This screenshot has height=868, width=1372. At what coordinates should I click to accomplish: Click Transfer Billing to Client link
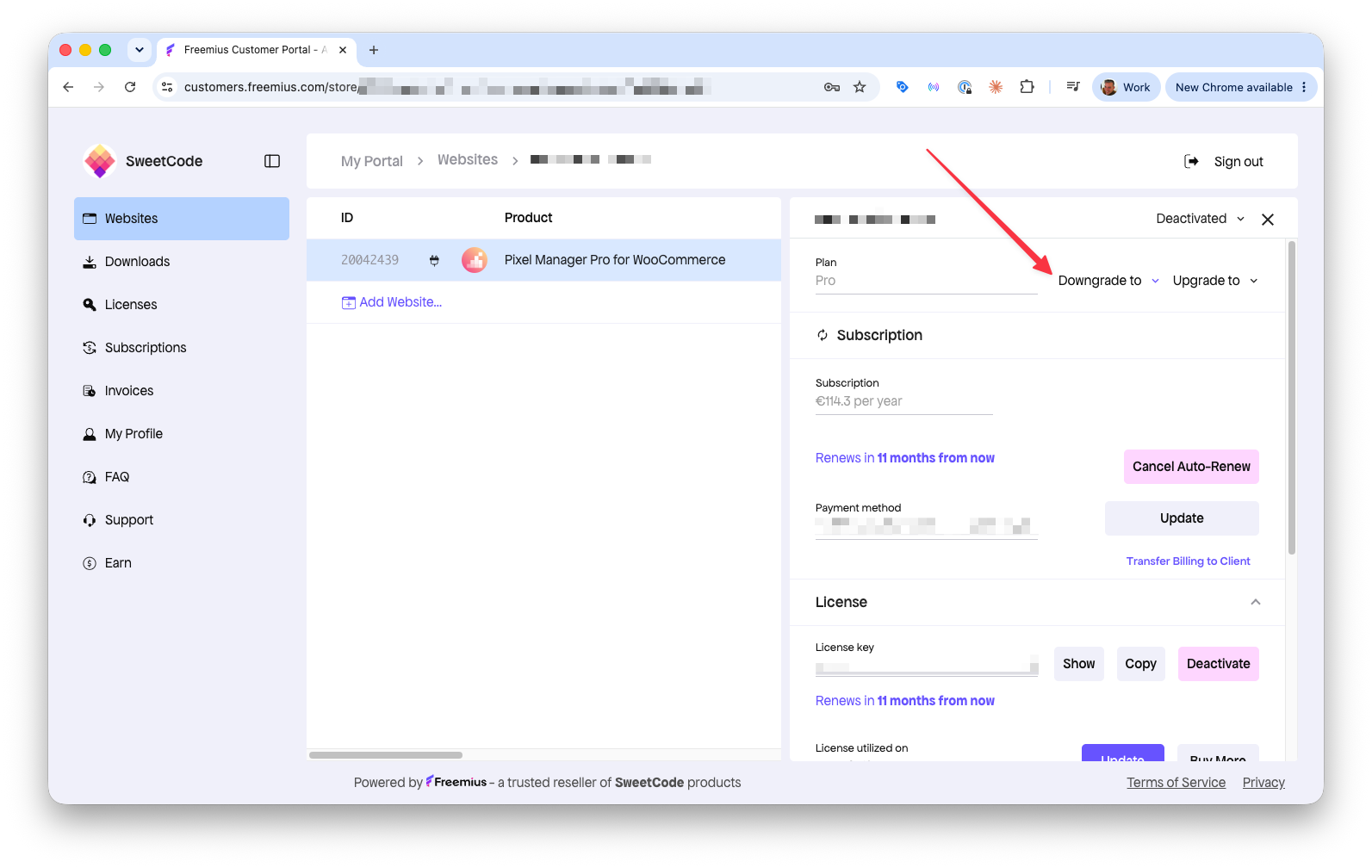pos(1188,561)
